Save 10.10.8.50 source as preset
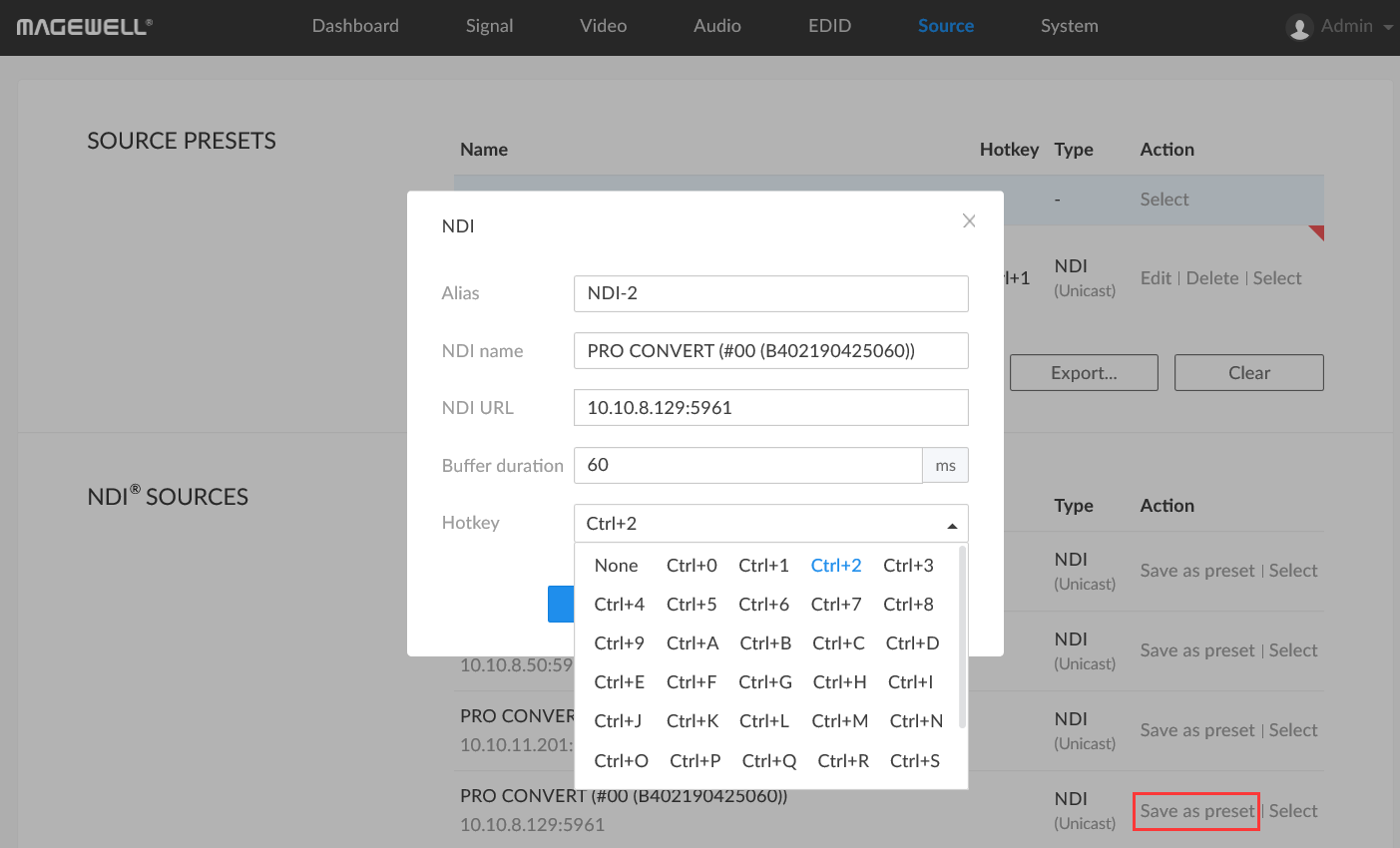1400x848 pixels. 1197,650
